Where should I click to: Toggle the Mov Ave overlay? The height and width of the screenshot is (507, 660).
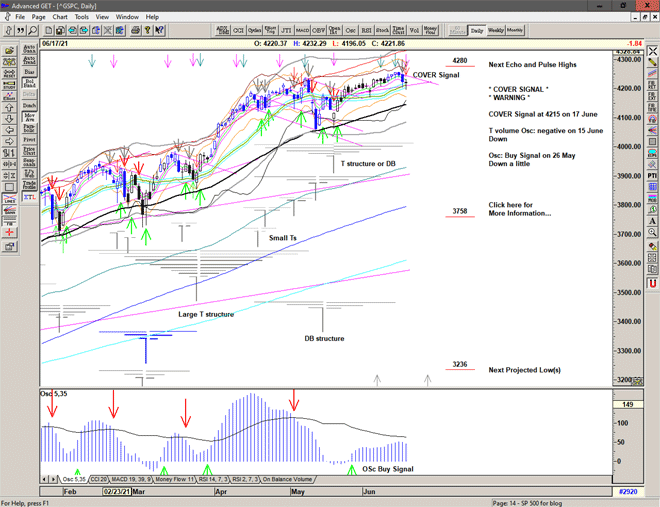(29, 118)
